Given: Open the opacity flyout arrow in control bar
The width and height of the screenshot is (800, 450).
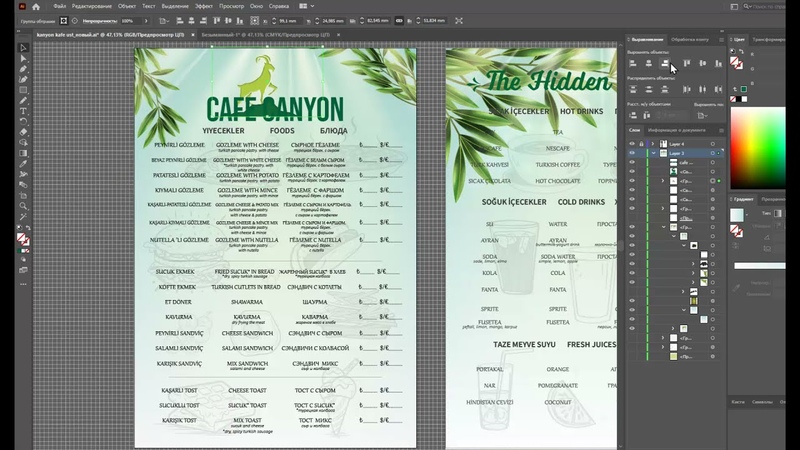Looking at the screenshot, I should (x=146, y=21).
